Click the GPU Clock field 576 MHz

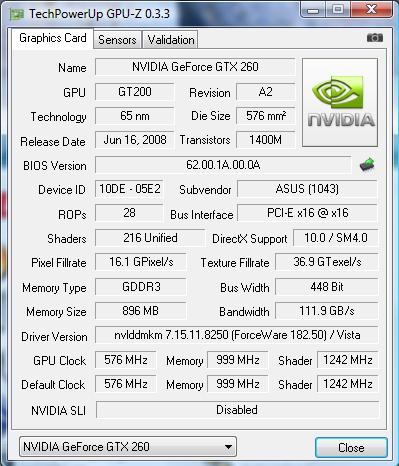click(126, 360)
